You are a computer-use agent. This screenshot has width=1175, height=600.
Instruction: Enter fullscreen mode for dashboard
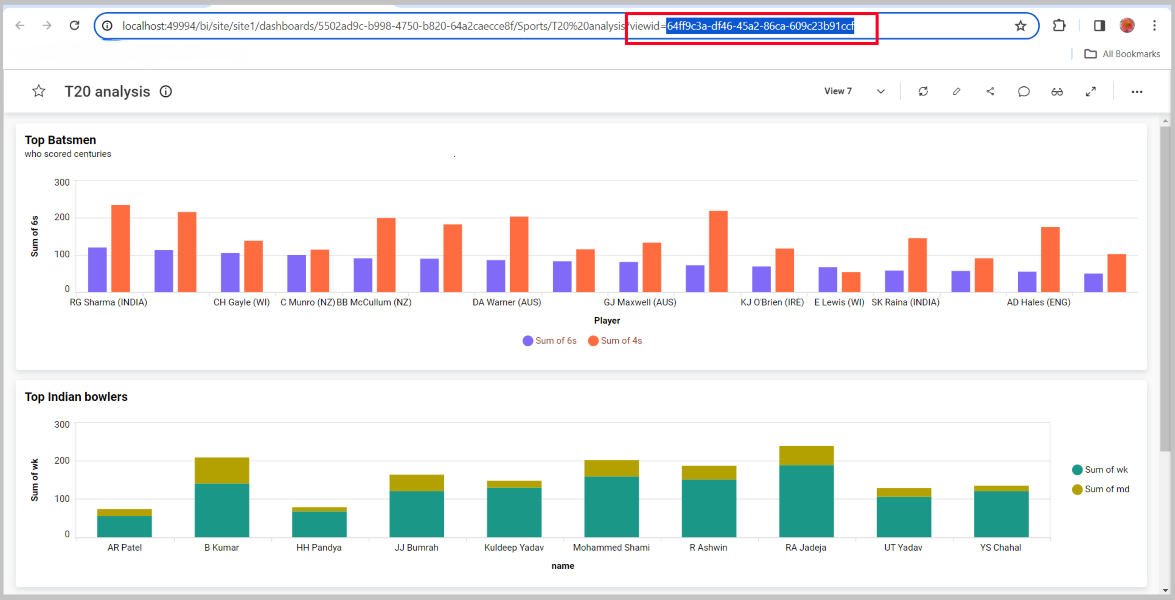click(x=1091, y=91)
